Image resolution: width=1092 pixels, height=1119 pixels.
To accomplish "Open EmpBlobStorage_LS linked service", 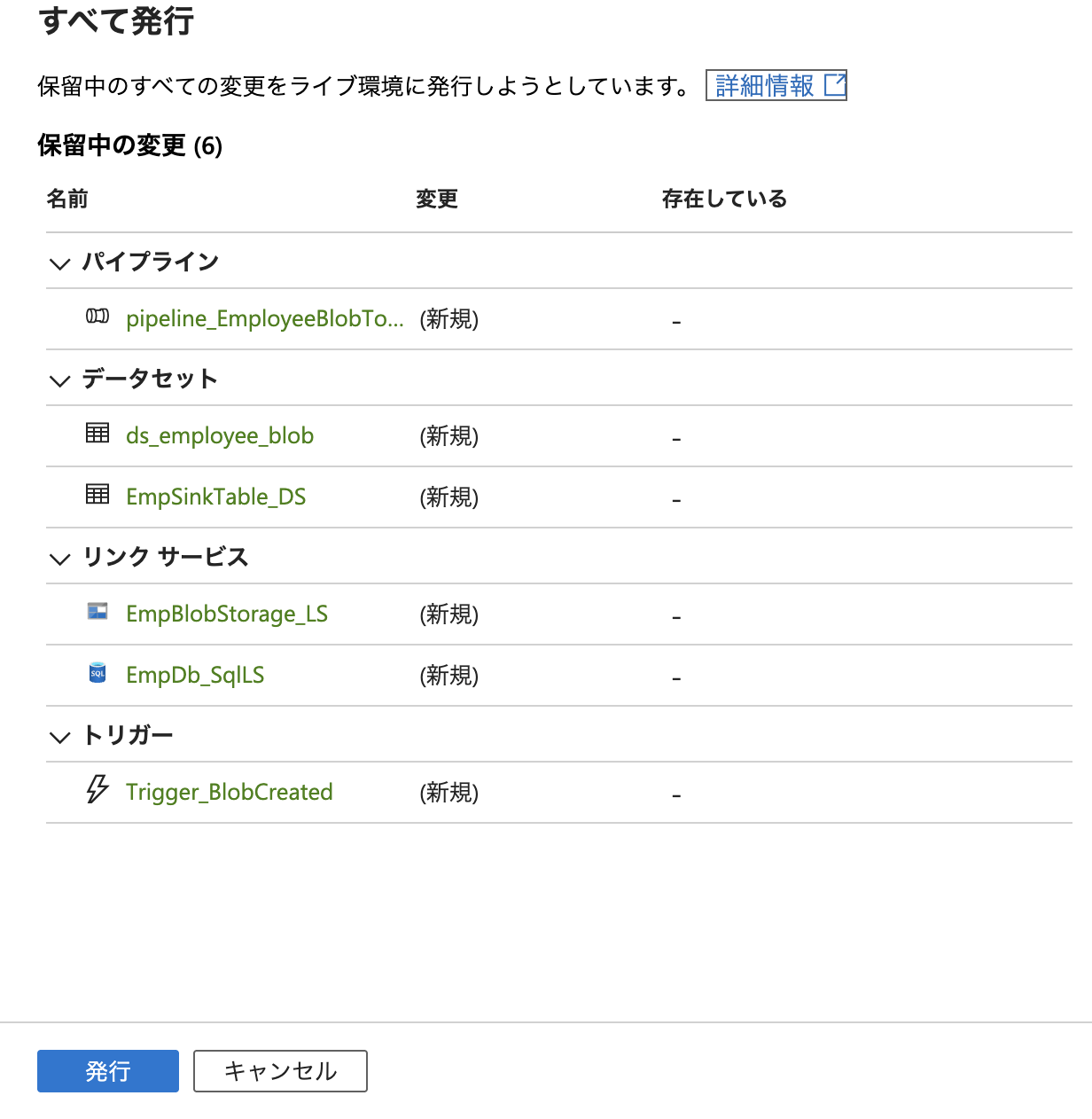I will click(x=227, y=614).
